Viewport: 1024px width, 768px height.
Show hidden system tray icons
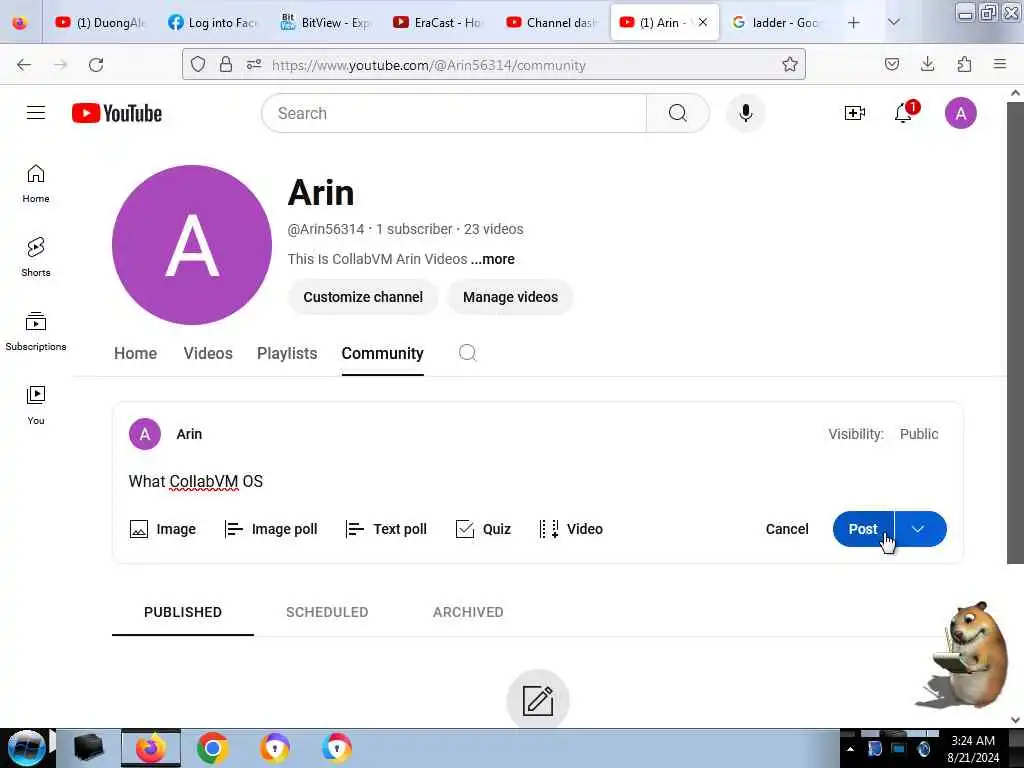click(x=850, y=749)
